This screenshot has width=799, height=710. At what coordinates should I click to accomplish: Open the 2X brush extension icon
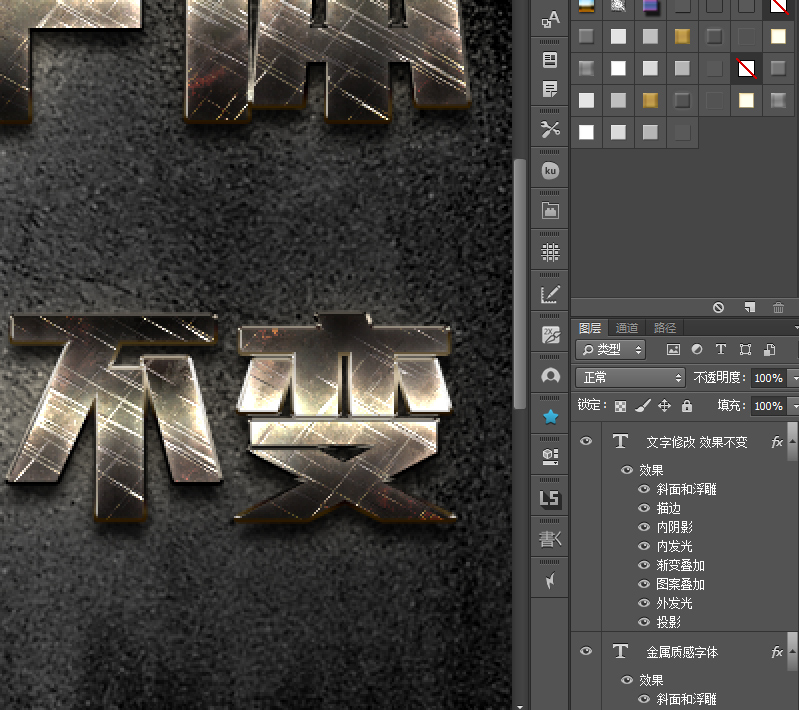[550, 335]
